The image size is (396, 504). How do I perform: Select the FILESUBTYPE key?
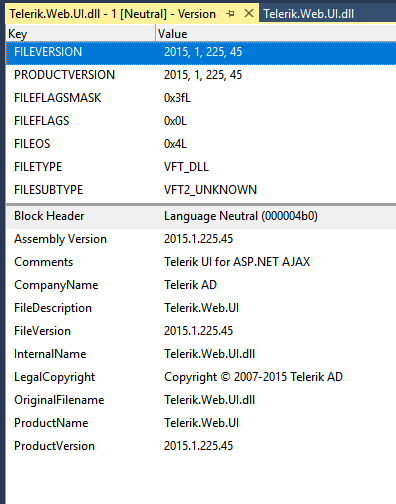point(48,190)
